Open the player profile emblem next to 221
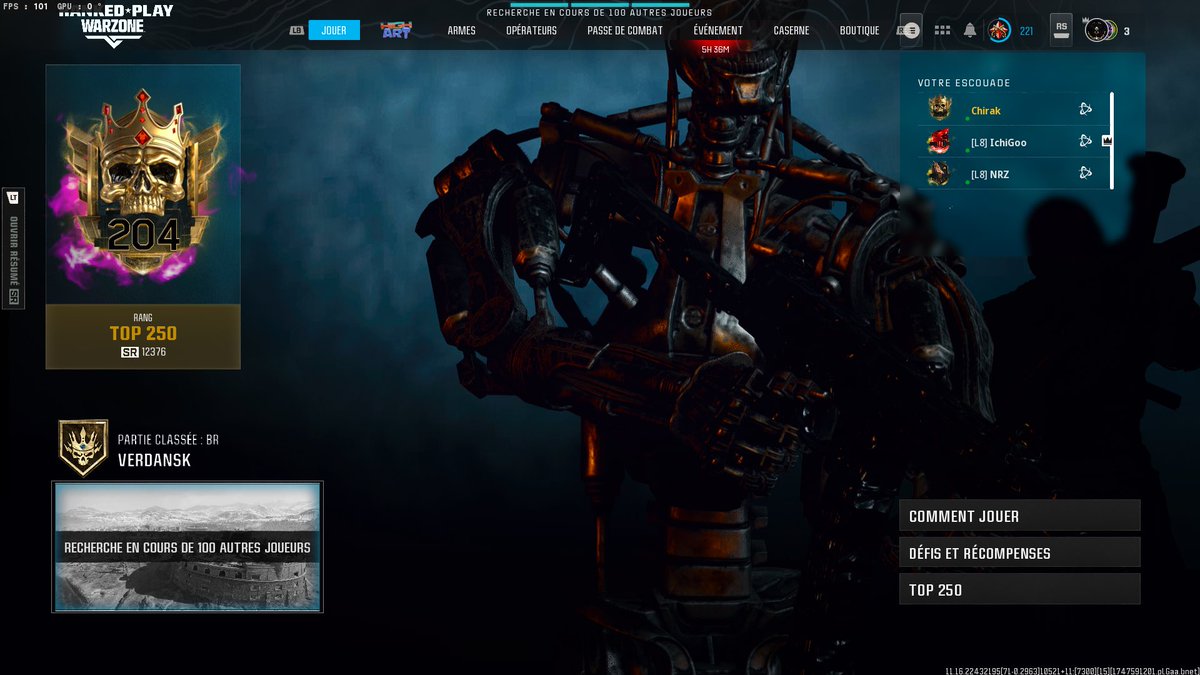1200x675 pixels. [x=999, y=30]
